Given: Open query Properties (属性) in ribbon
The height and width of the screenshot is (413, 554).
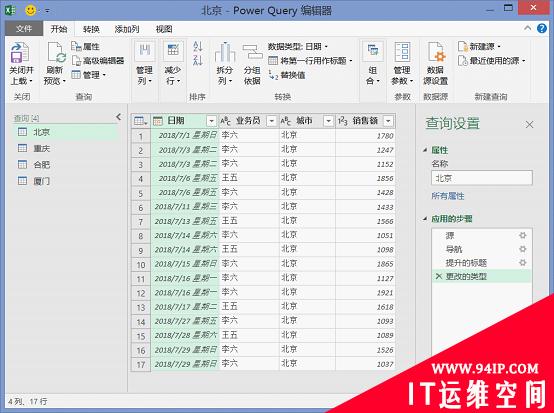Looking at the screenshot, I should pos(85,47).
